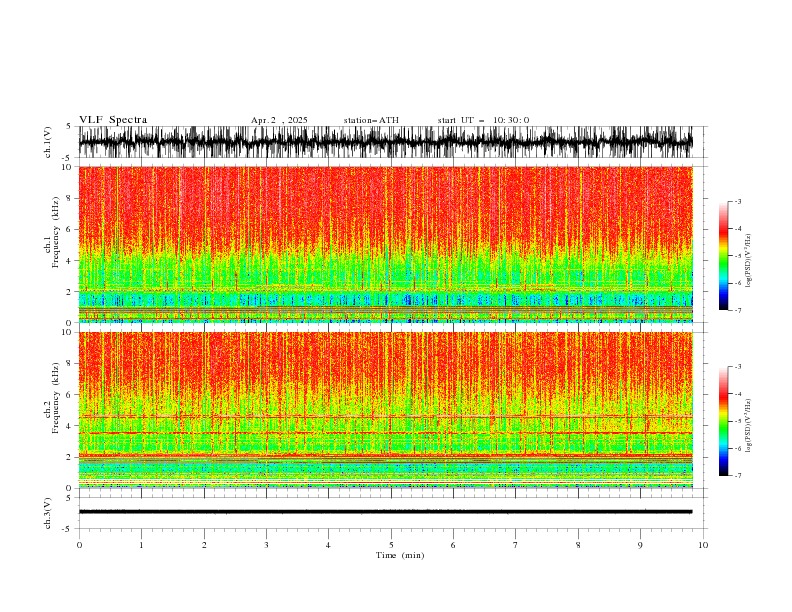Click the red 2 kHz band in ch.2
Screen dimensions: 792x612
[385, 455]
